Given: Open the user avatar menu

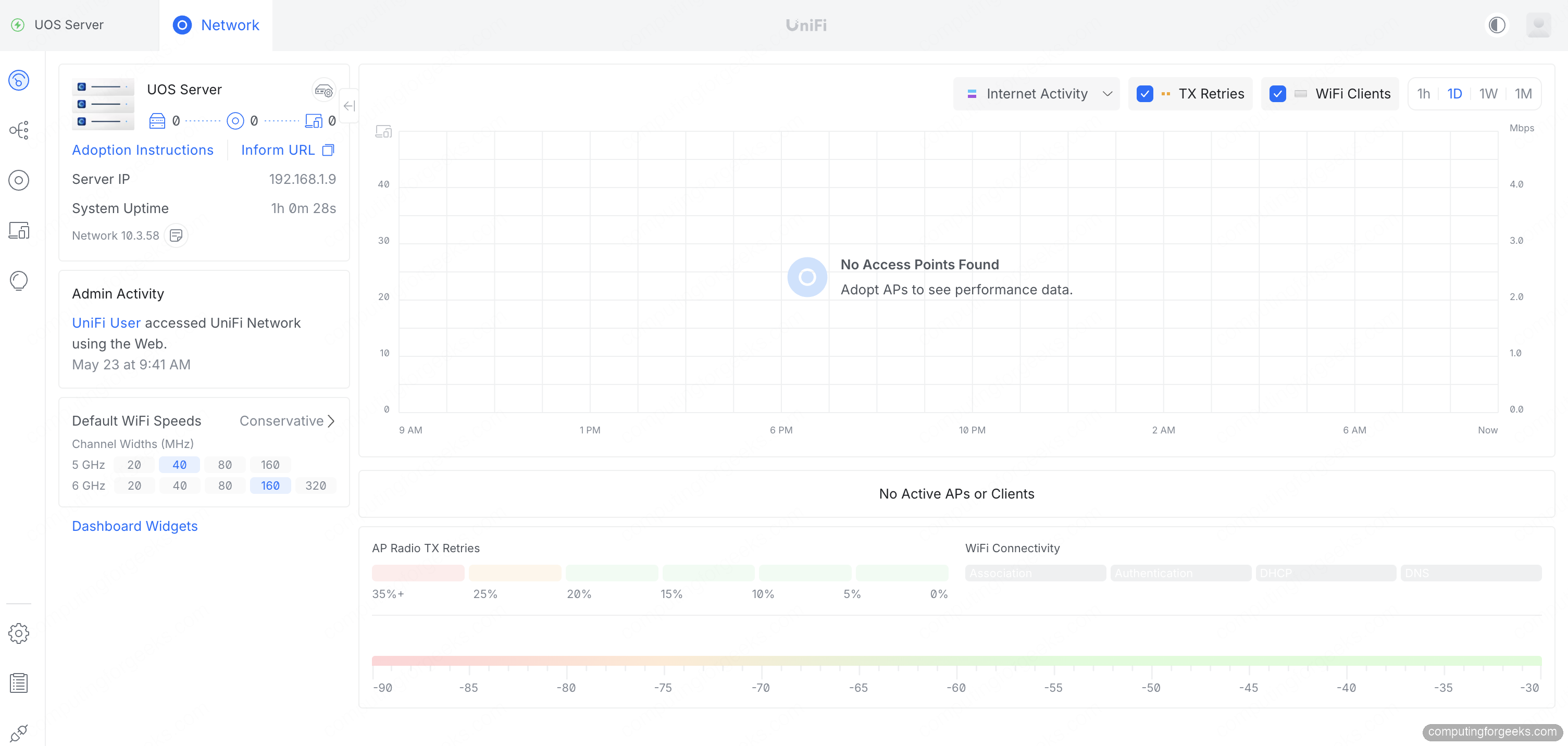Looking at the screenshot, I should click(1538, 25).
